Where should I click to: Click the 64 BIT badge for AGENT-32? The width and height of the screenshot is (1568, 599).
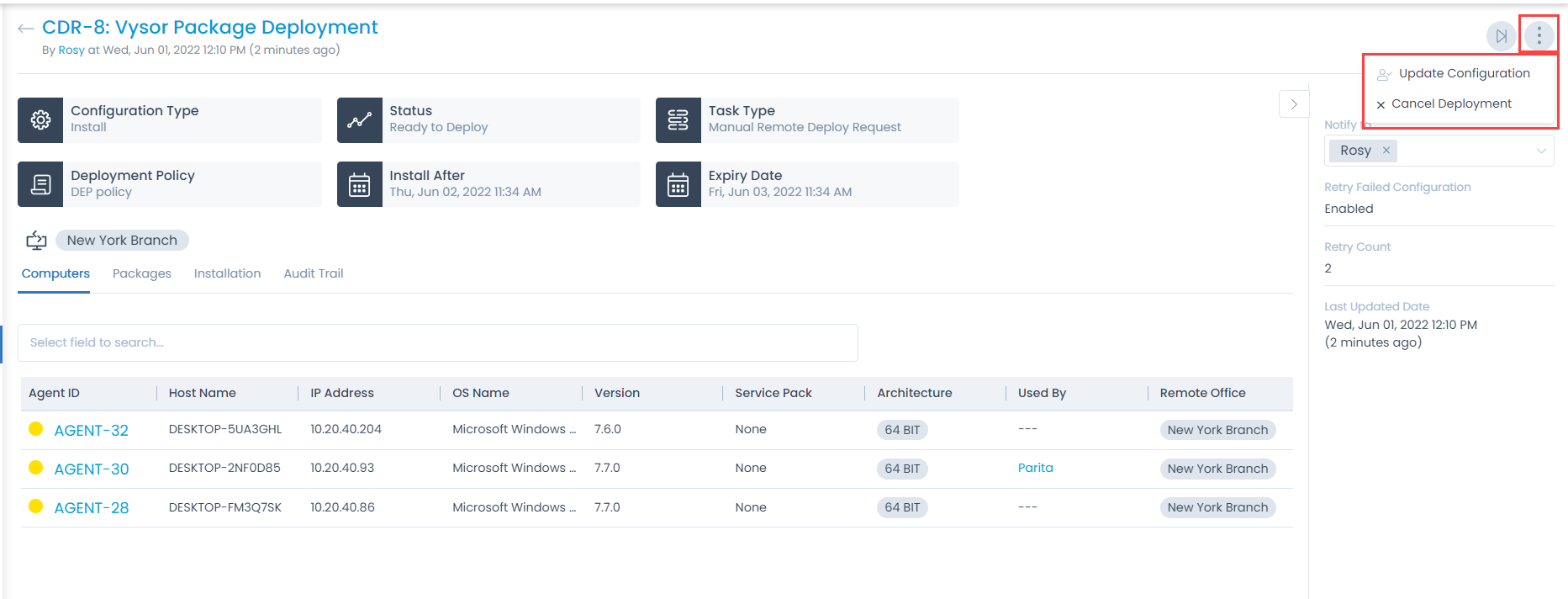[x=902, y=430]
